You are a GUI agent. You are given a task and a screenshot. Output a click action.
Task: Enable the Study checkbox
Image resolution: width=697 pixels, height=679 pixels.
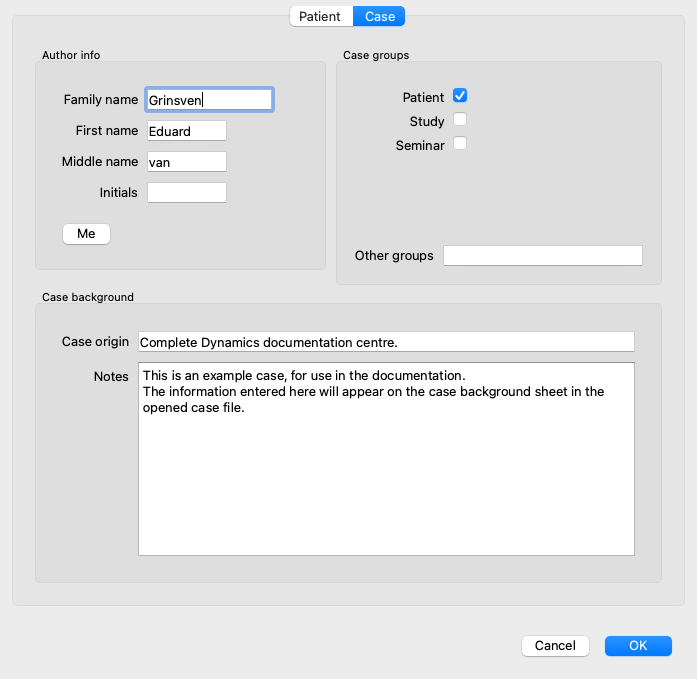pos(460,120)
